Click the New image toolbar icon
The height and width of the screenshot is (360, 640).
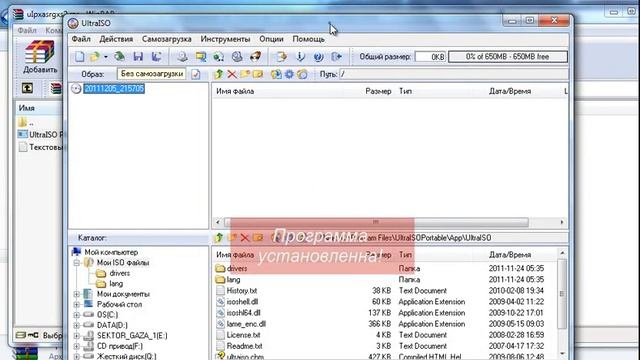(x=80, y=56)
